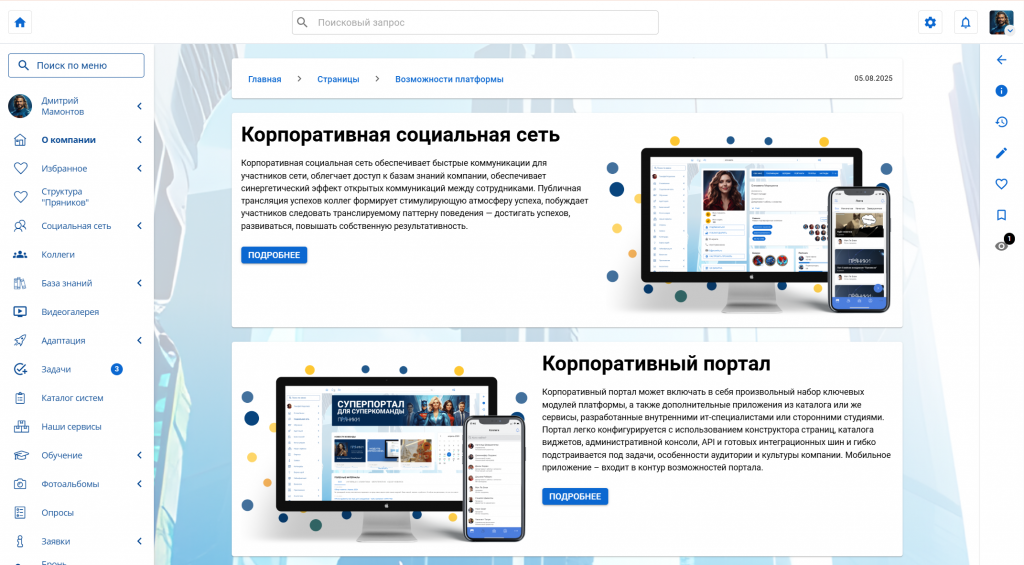
Task: Edit page with the pencil icon
Action: pos(1001,153)
